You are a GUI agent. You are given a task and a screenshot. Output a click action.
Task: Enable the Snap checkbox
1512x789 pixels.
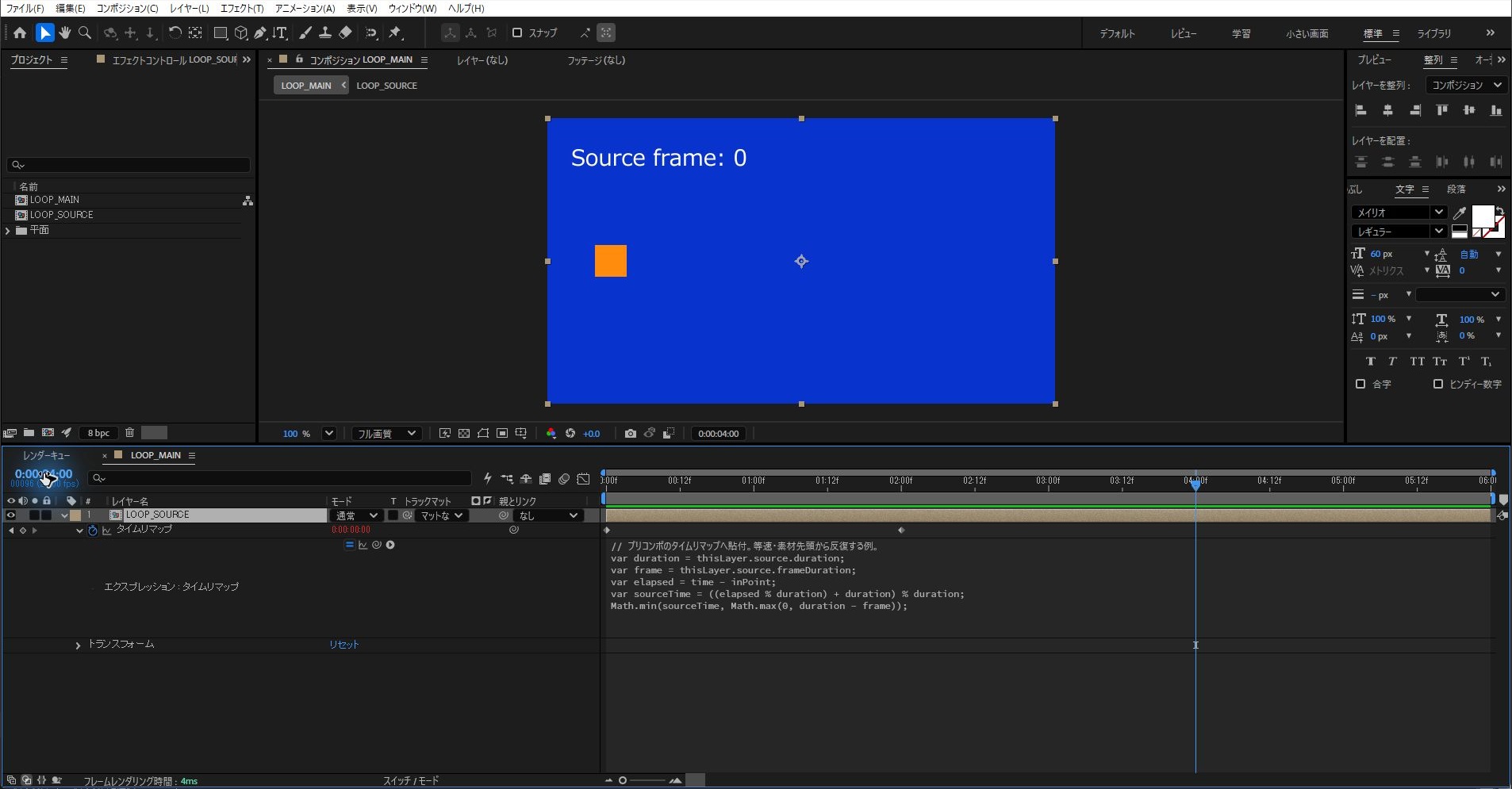pyautogui.click(x=517, y=33)
